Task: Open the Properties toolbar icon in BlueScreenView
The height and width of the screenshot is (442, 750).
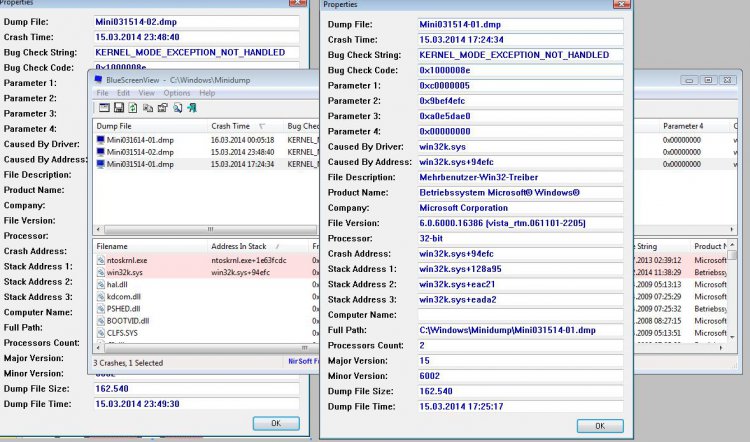Action: tap(163, 108)
